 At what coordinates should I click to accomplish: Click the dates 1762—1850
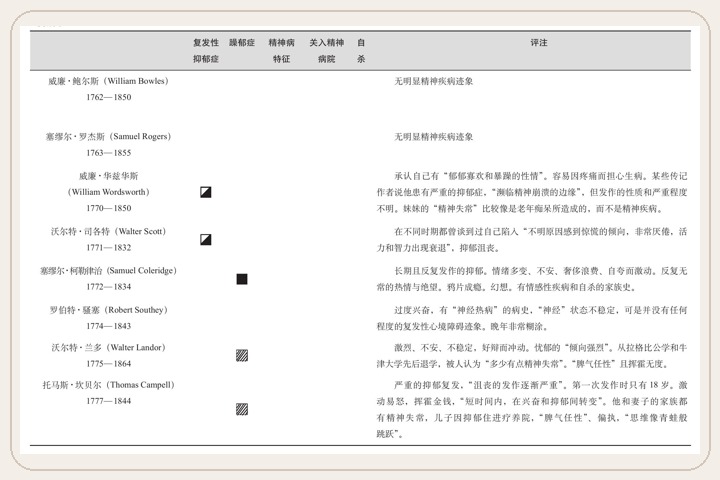click(x=109, y=97)
